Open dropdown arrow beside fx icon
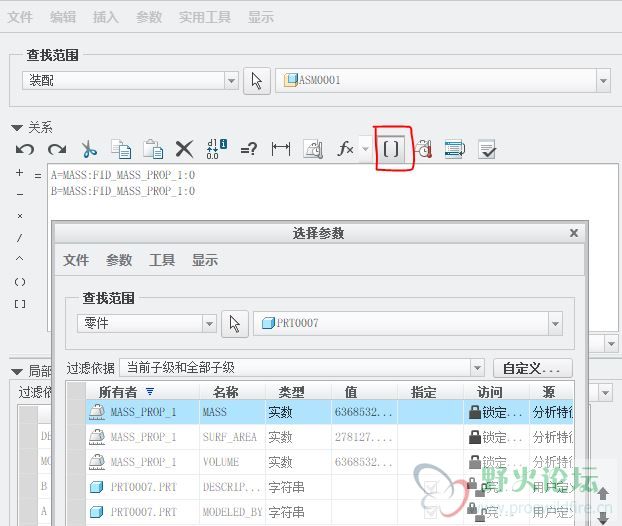622x526 pixels. [x=365, y=149]
